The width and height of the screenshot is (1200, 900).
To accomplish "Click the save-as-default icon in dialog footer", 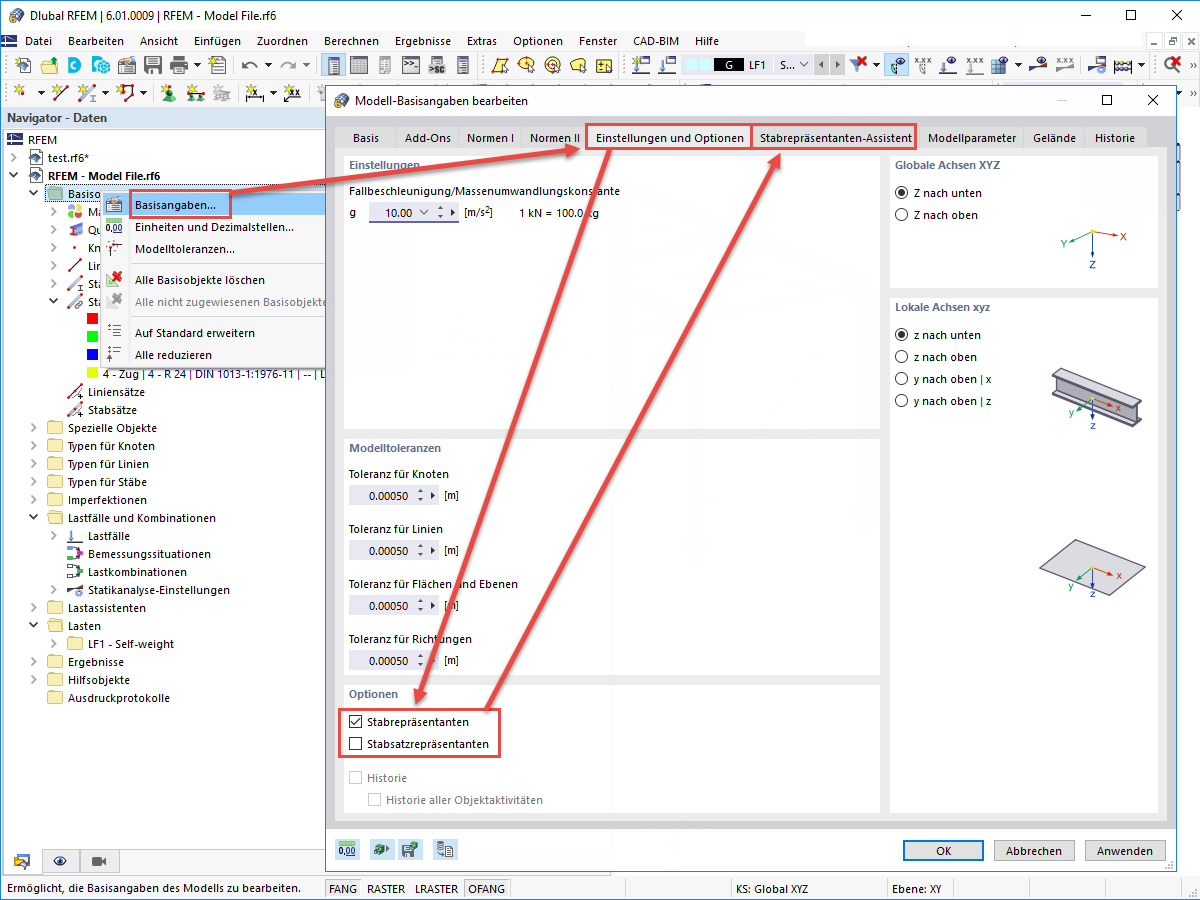I will (410, 850).
